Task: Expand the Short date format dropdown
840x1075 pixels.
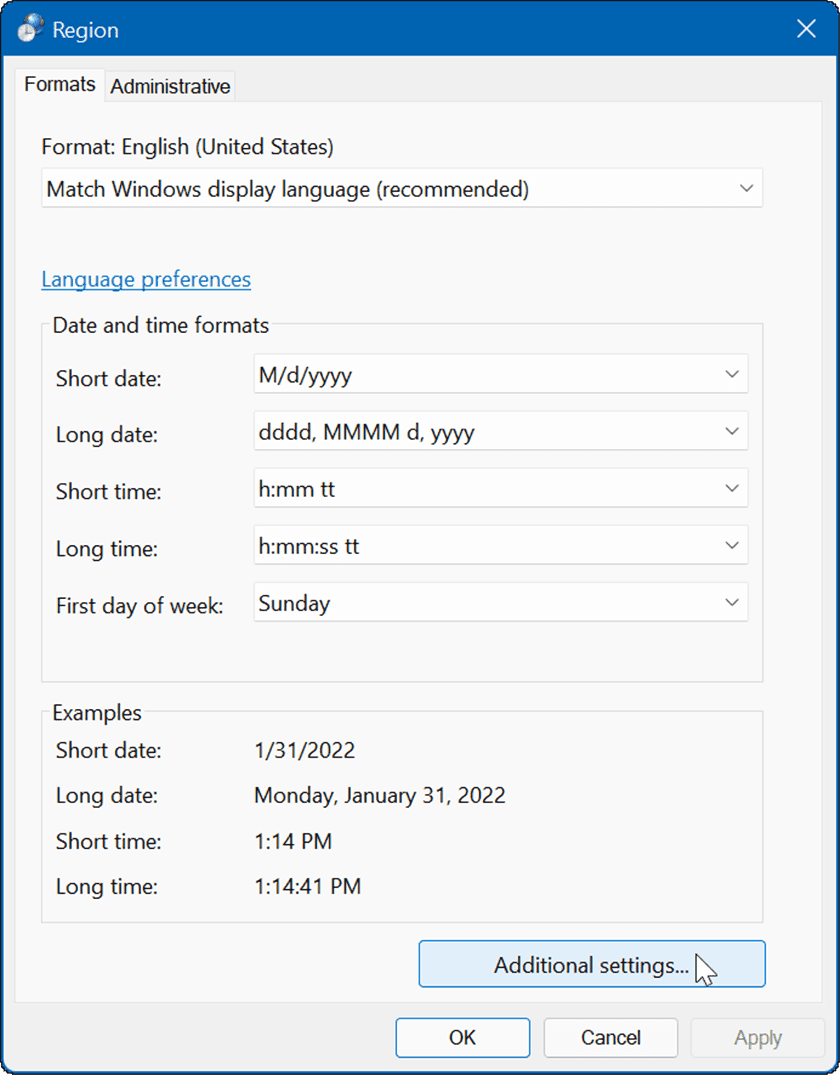Action: pos(500,375)
